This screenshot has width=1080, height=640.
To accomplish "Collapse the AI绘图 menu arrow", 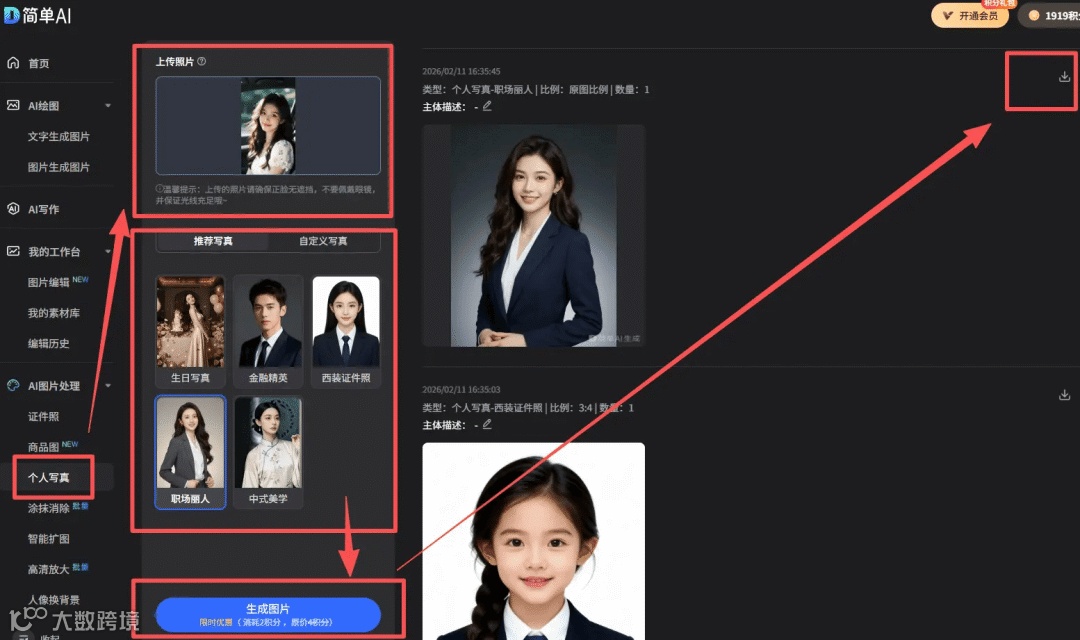I will coord(108,105).
